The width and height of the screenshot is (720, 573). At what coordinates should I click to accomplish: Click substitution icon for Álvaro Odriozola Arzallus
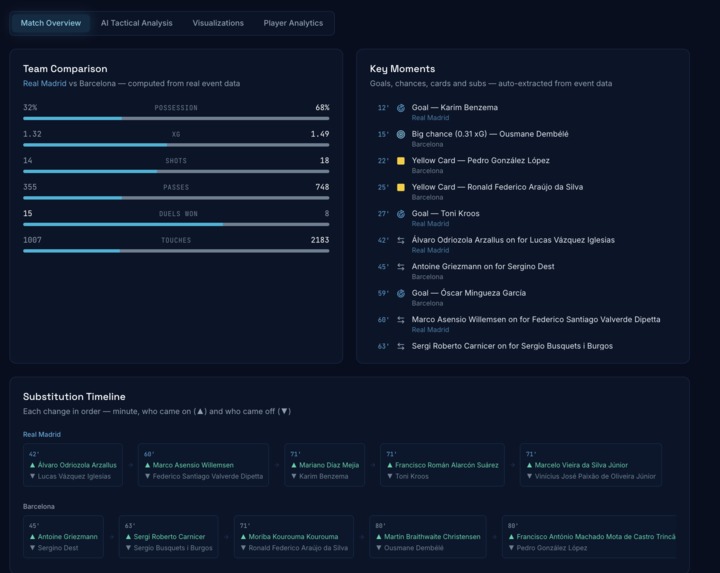(x=401, y=240)
